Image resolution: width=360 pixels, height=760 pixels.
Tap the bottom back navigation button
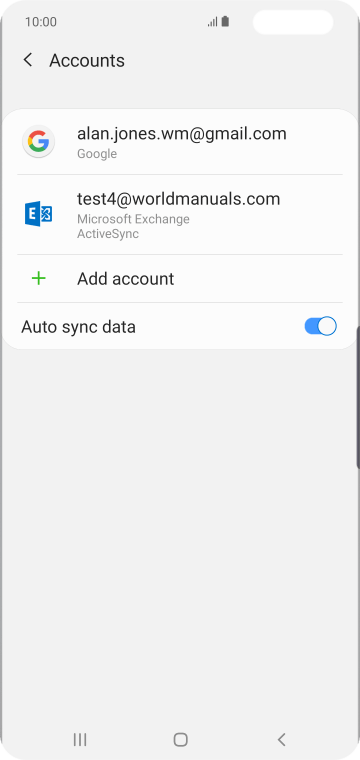tap(282, 739)
